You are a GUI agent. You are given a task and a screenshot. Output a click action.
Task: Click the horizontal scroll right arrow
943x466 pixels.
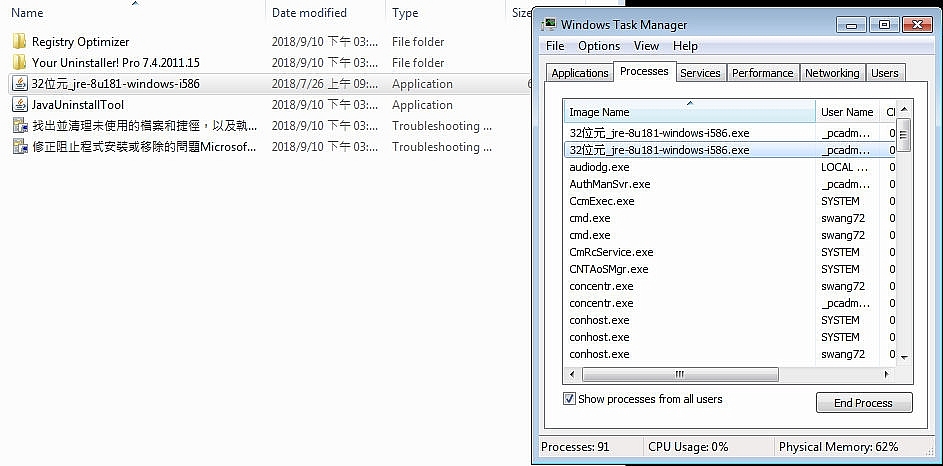(x=886, y=375)
